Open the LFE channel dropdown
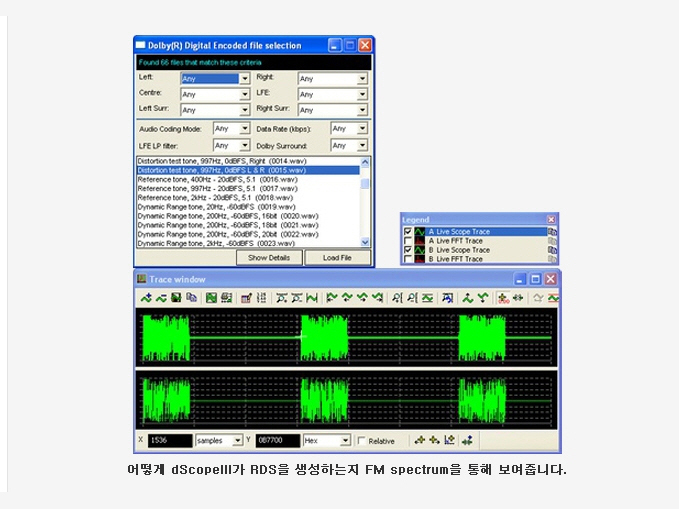Viewport: 679px width, 509px height. click(362, 94)
